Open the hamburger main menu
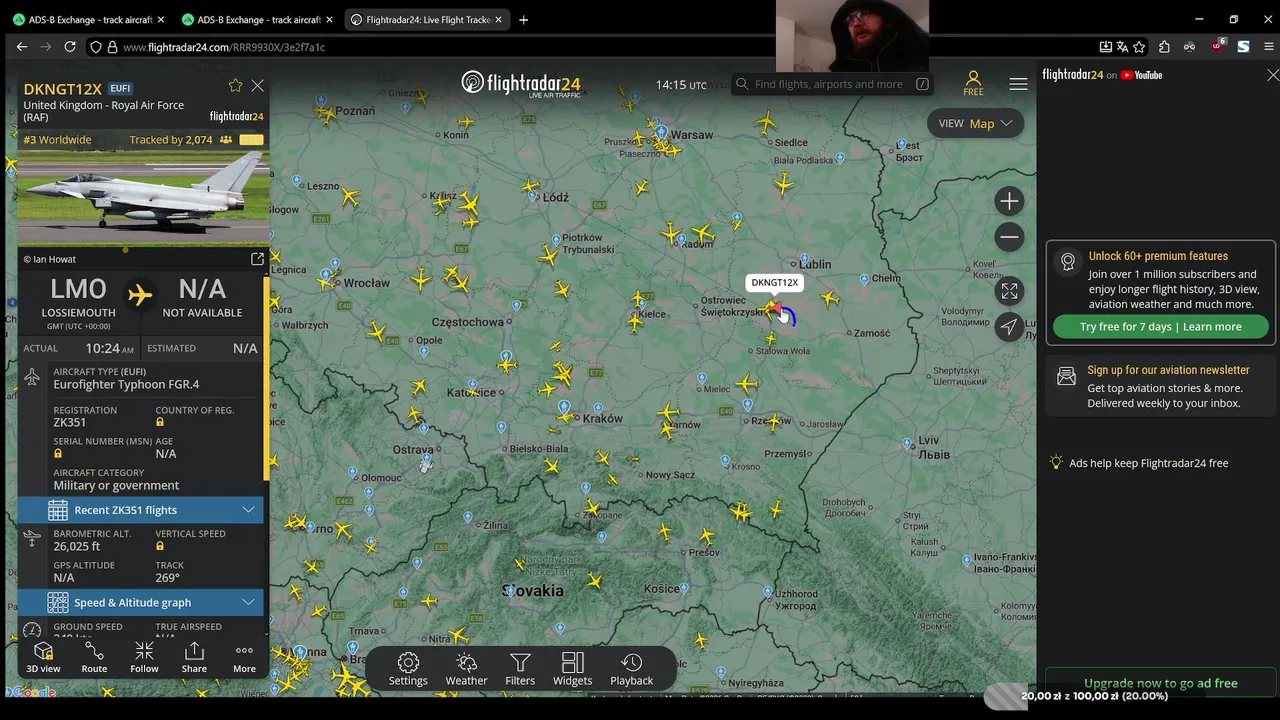The height and width of the screenshot is (720, 1280). [x=1018, y=84]
